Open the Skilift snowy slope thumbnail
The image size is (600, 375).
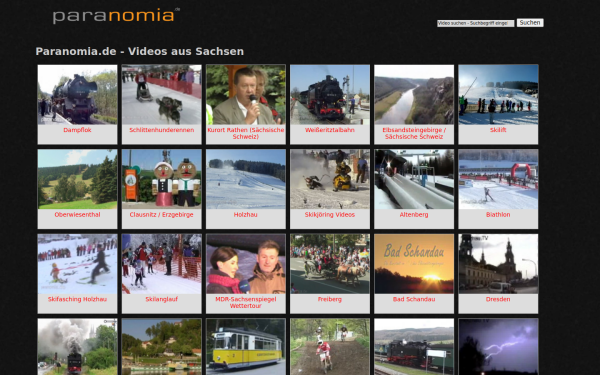pyautogui.click(x=498, y=95)
